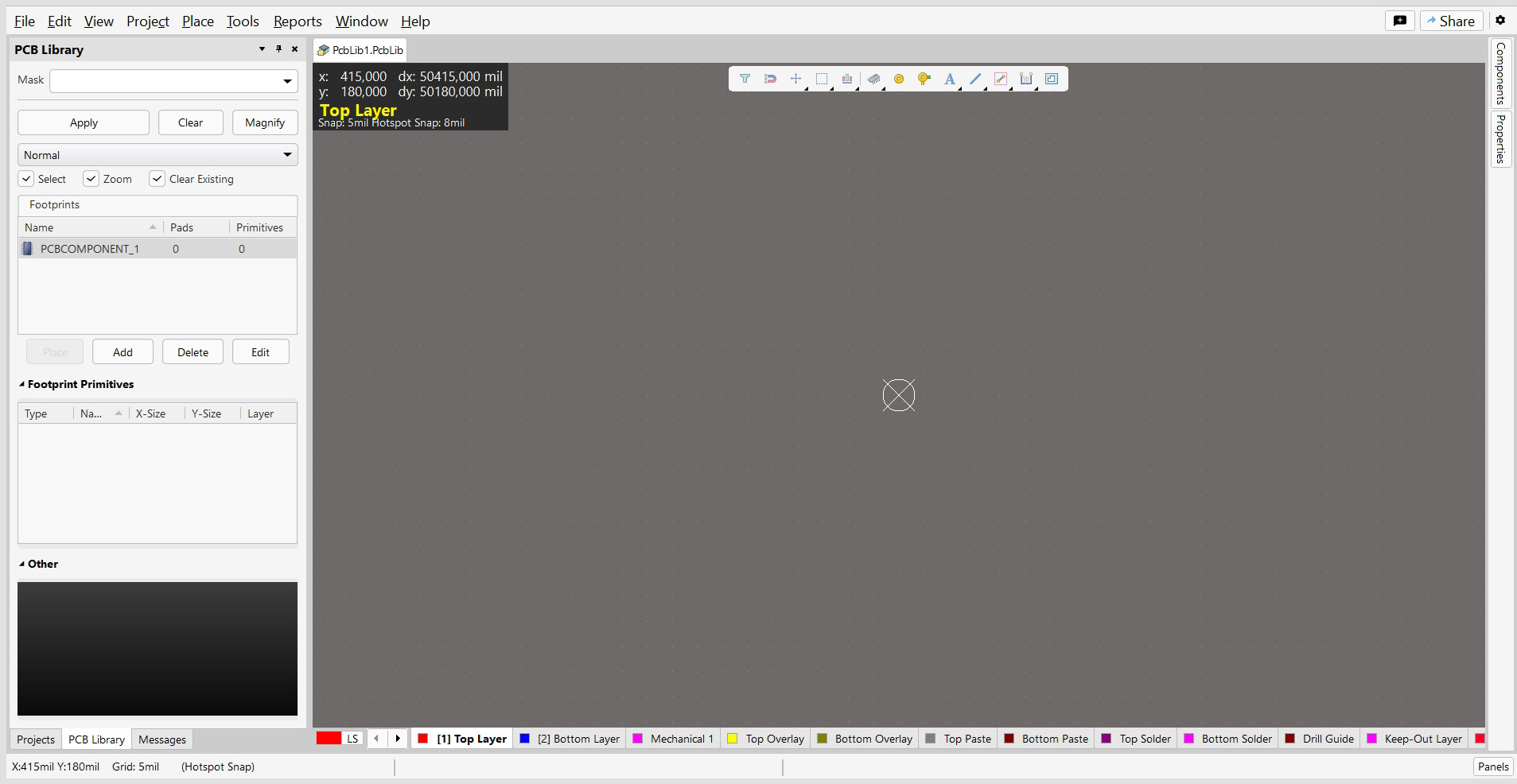Image resolution: width=1517 pixels, height=784 pixels.
Task: Collapse the Footprint Primitives section
Action: [22, 384]
